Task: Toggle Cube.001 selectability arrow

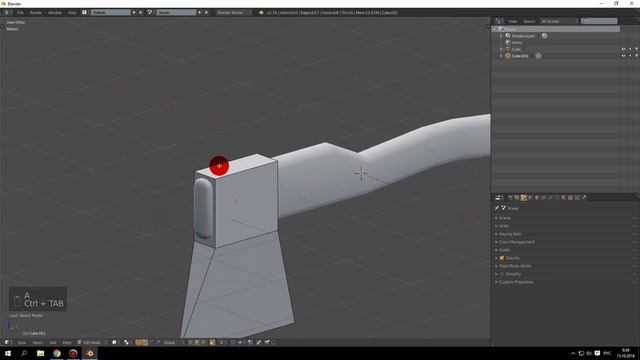Action: click(630, 56)
